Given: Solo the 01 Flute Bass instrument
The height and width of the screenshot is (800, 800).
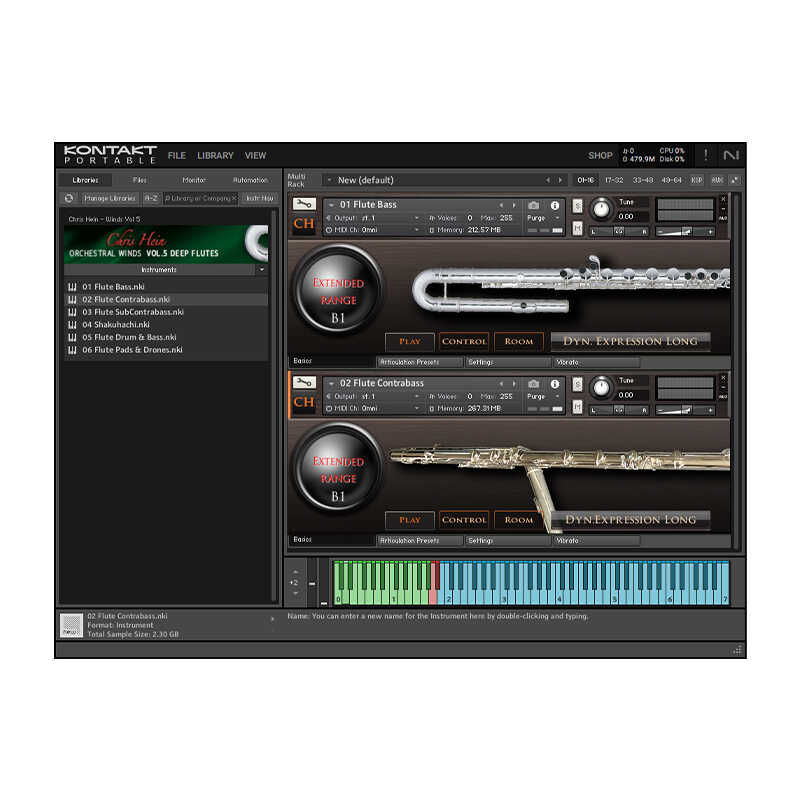Looking at the screenshot, I should (578, 206).
